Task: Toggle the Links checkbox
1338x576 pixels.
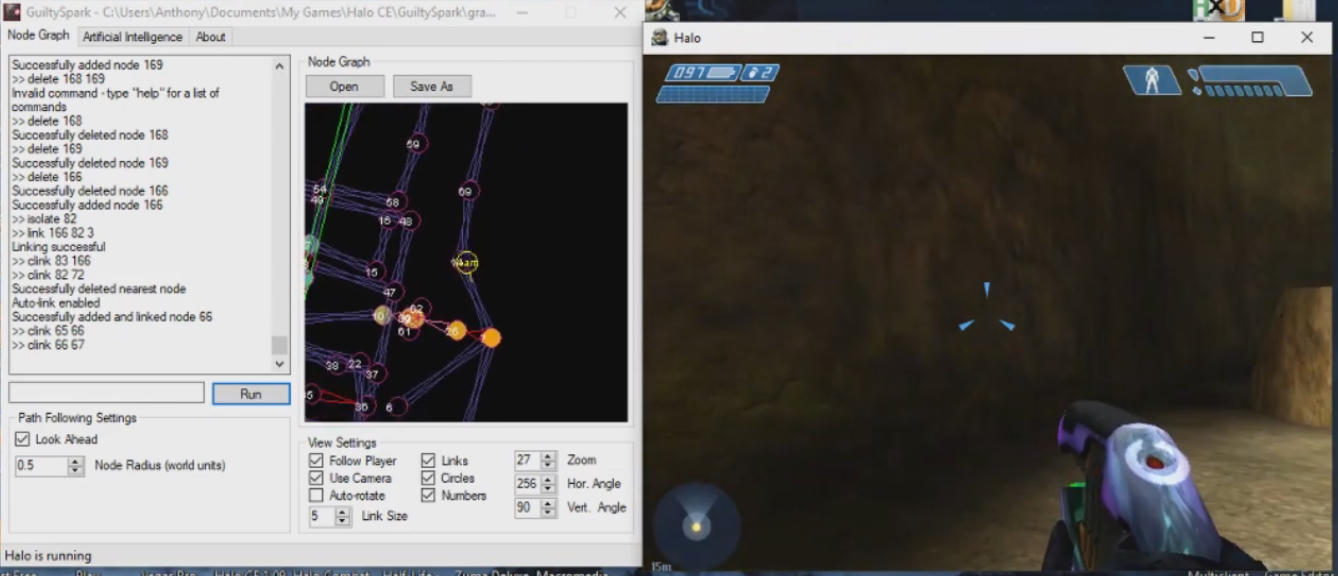Action: click(428, 461)
